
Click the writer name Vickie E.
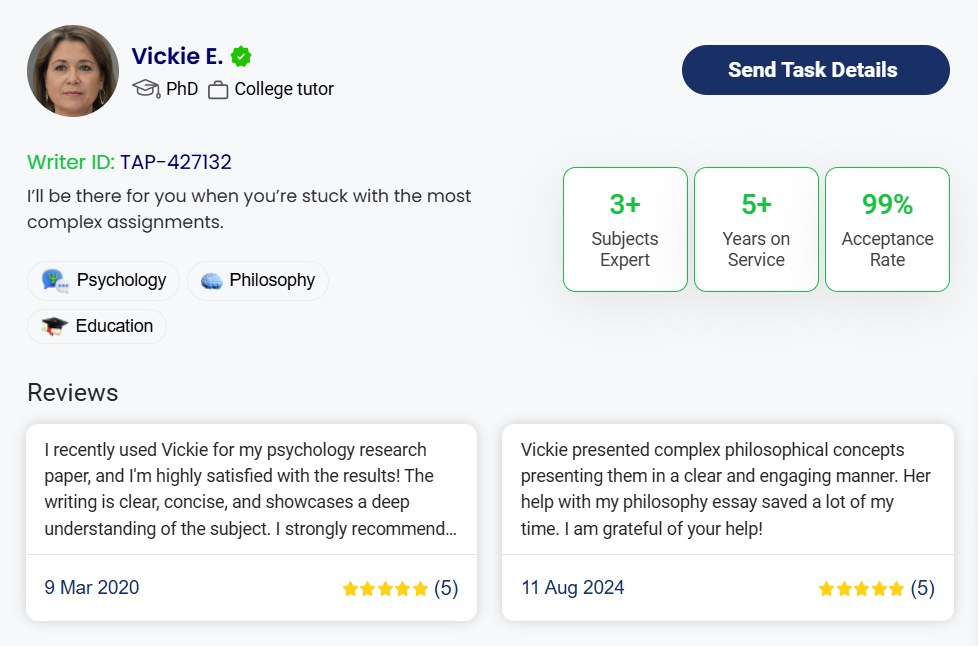coord(177,56)
